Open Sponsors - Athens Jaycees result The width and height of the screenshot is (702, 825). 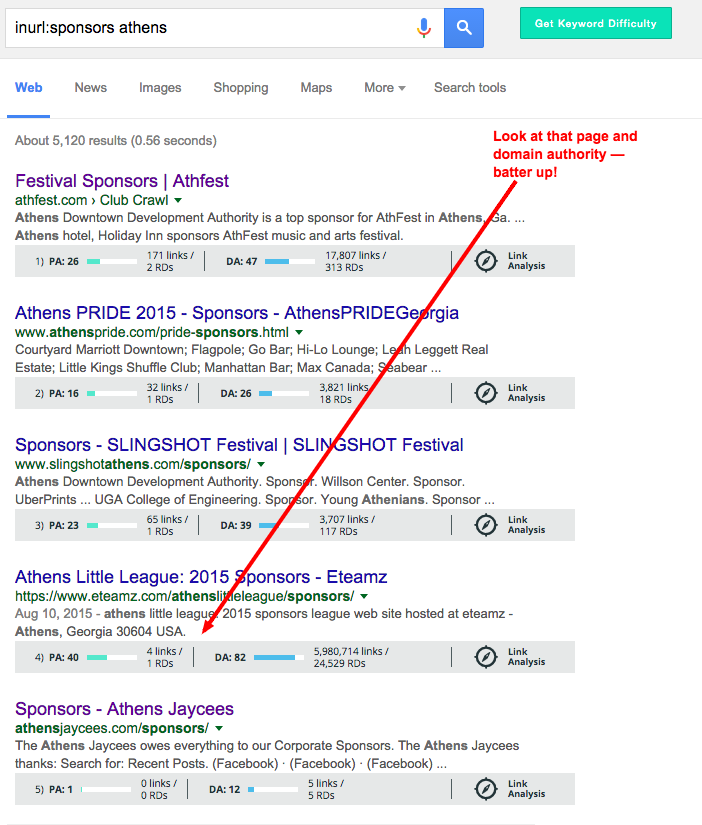point(124,709)
